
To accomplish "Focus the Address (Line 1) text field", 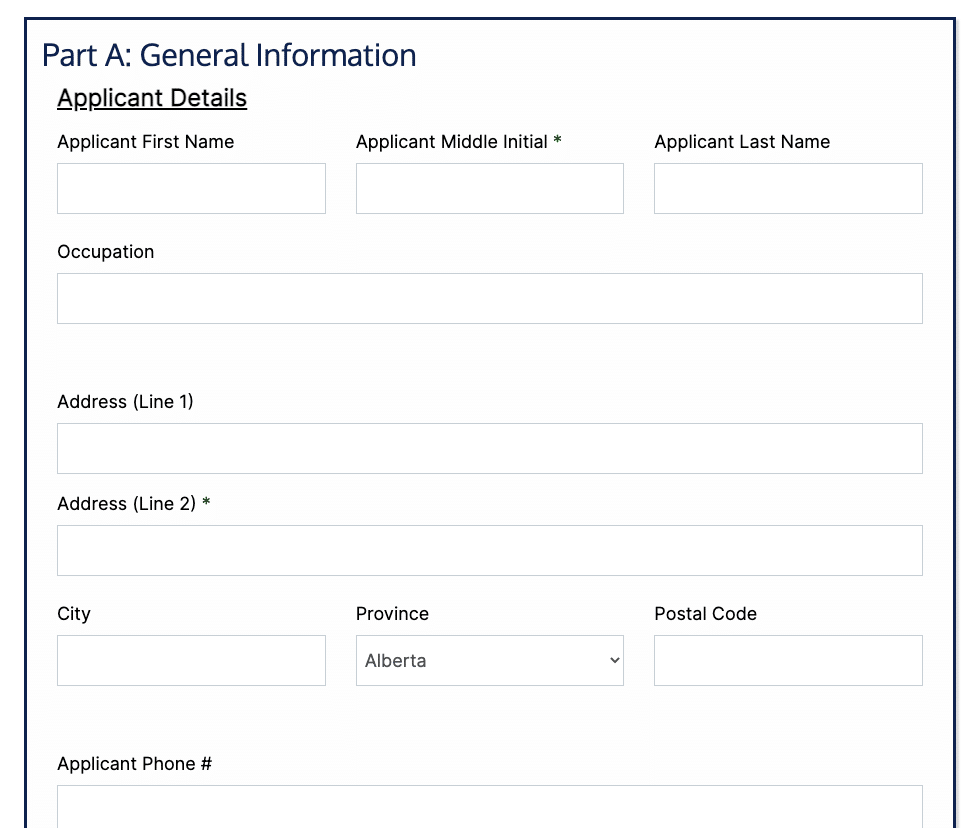I will point(490,448).
